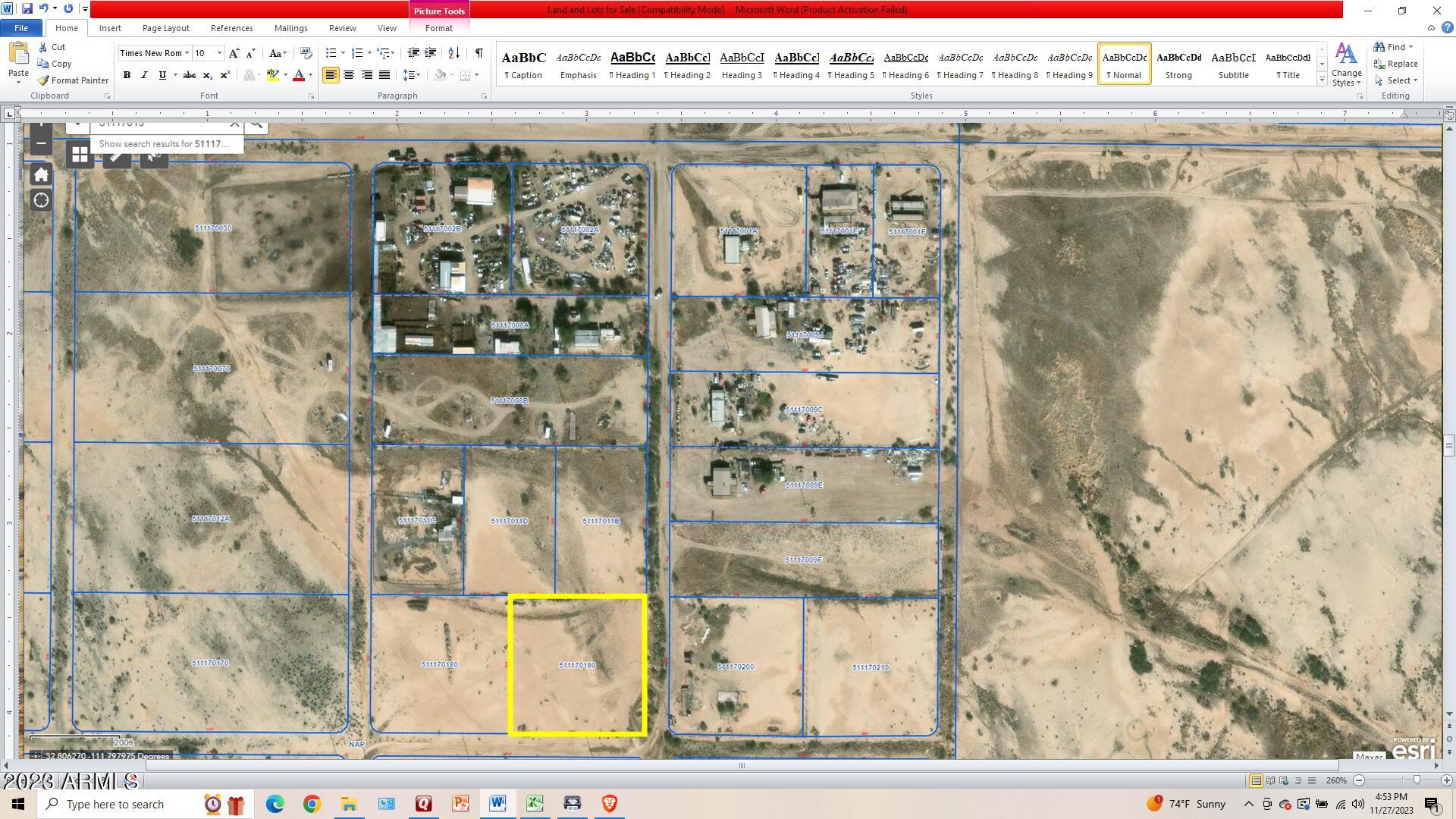Click the Redo icon in Quick Access toolbar
This screenshot has width=1456, height=819.
click(68, 9)
